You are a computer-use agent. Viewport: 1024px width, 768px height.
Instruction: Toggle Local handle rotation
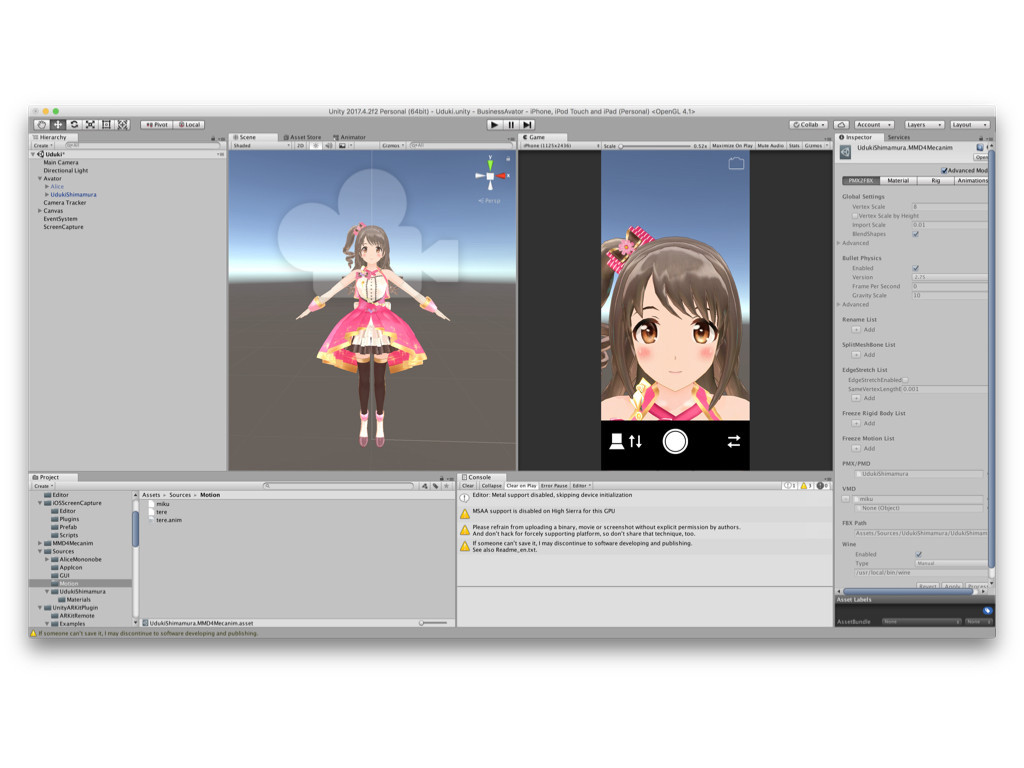pos(189,125)
